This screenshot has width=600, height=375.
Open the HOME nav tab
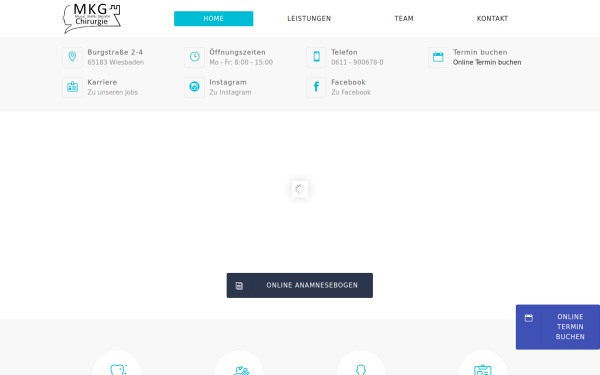point(214,19)
